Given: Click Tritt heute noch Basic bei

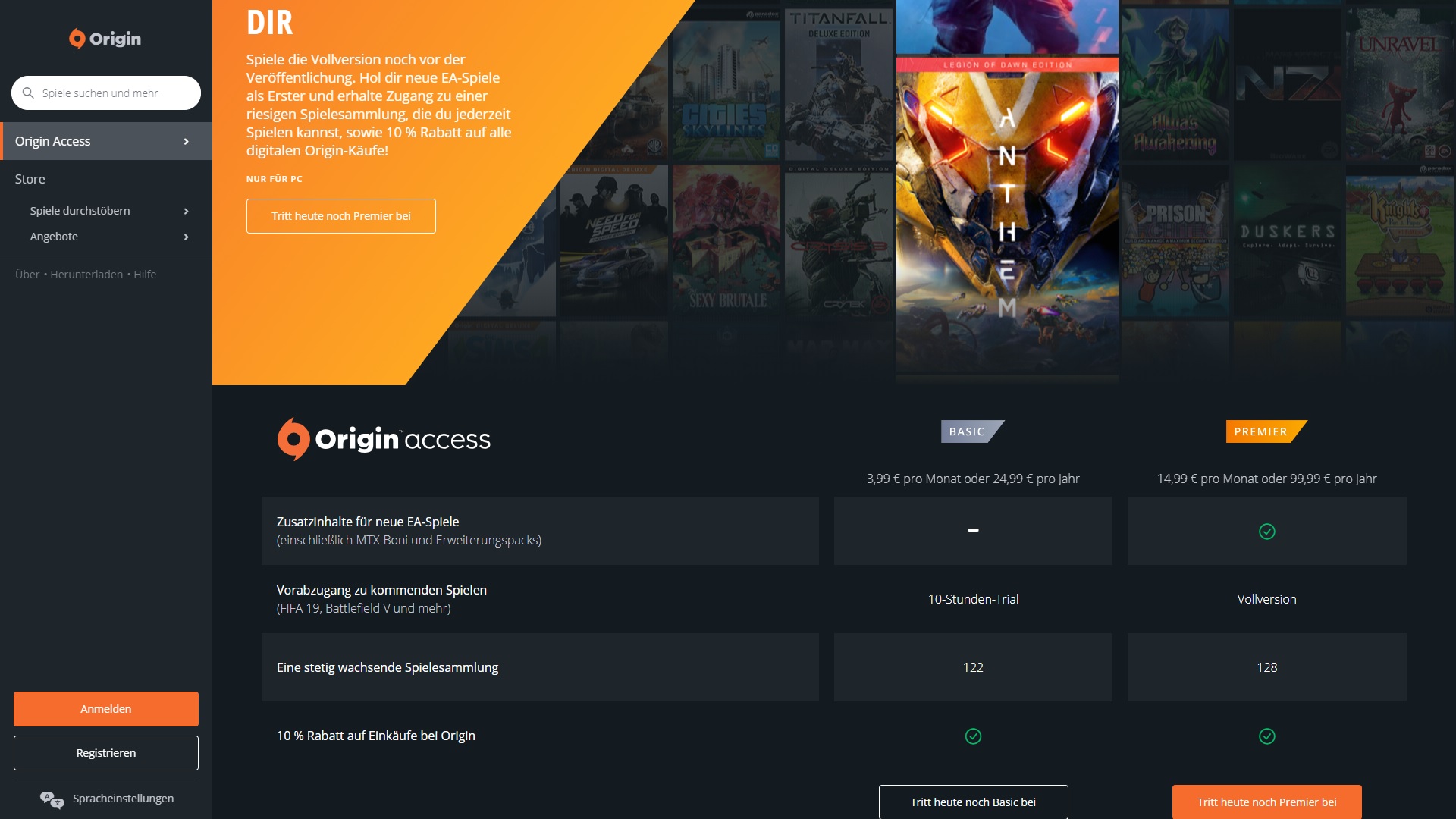Looking at the screenshot, I should [x=973, y=802].
